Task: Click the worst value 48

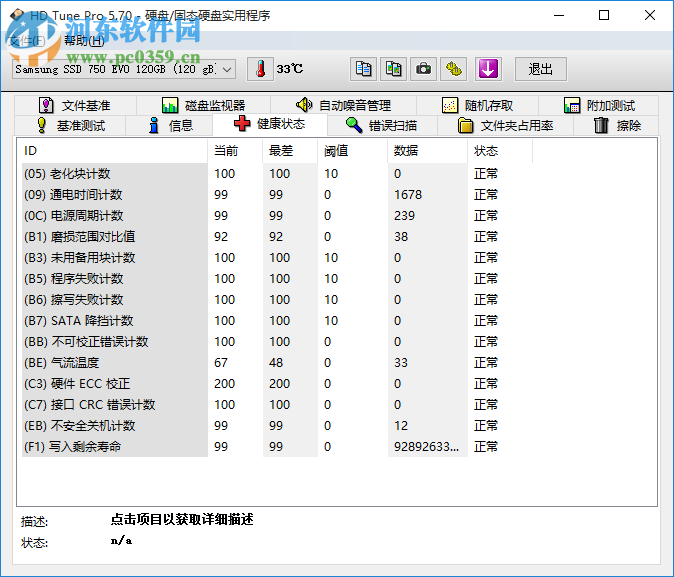Action: 276,363
